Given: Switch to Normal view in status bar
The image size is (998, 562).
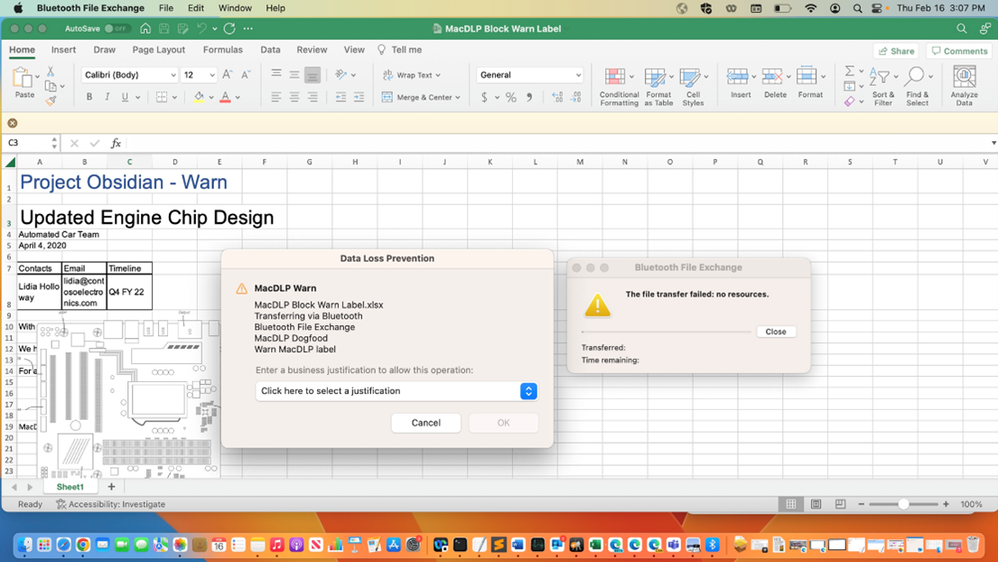Looking at the screenshot, I should pos(791,504).
